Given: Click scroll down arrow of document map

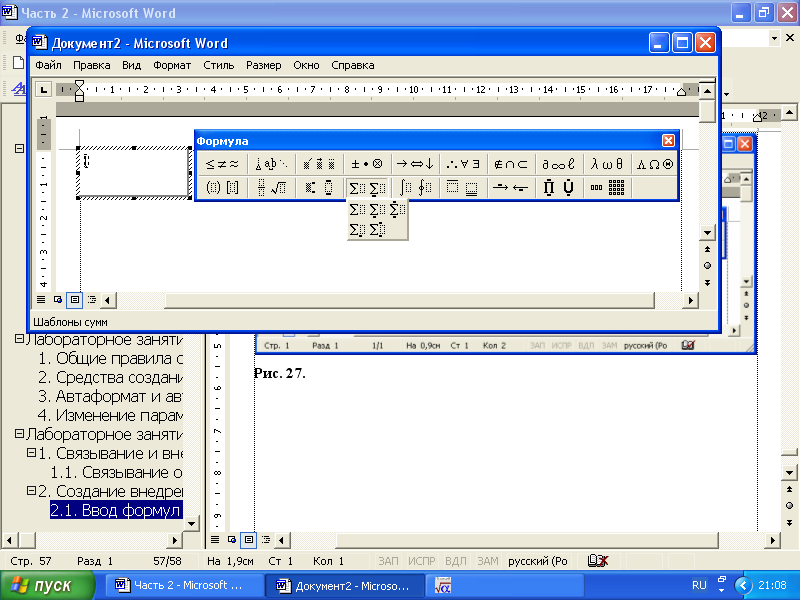Looking at the screenshot, I should click(x=191, y=523).
